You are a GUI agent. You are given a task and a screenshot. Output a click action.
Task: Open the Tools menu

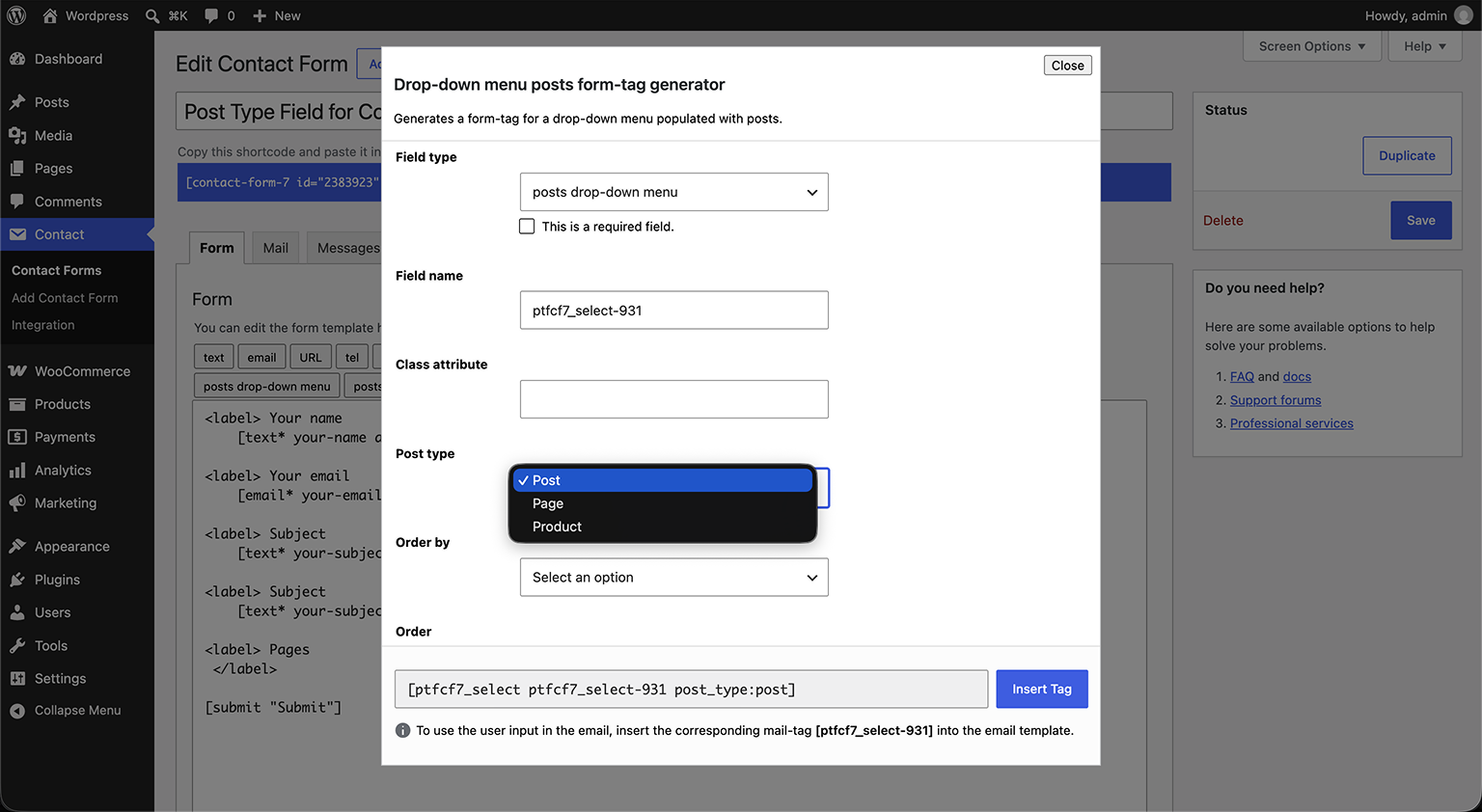click(77, 646)
